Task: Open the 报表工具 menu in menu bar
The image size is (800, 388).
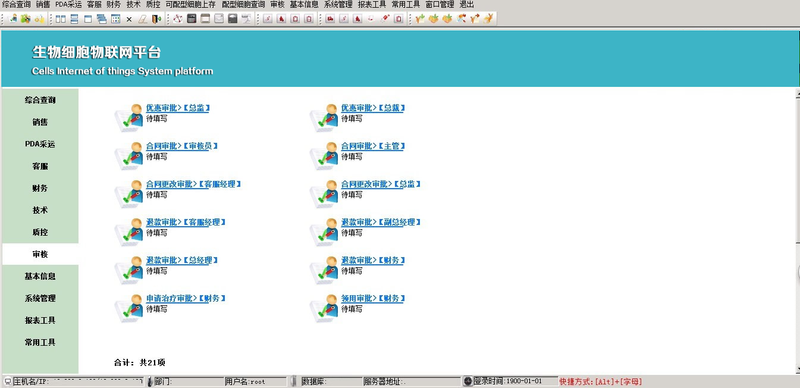Action: coord(372,4)
